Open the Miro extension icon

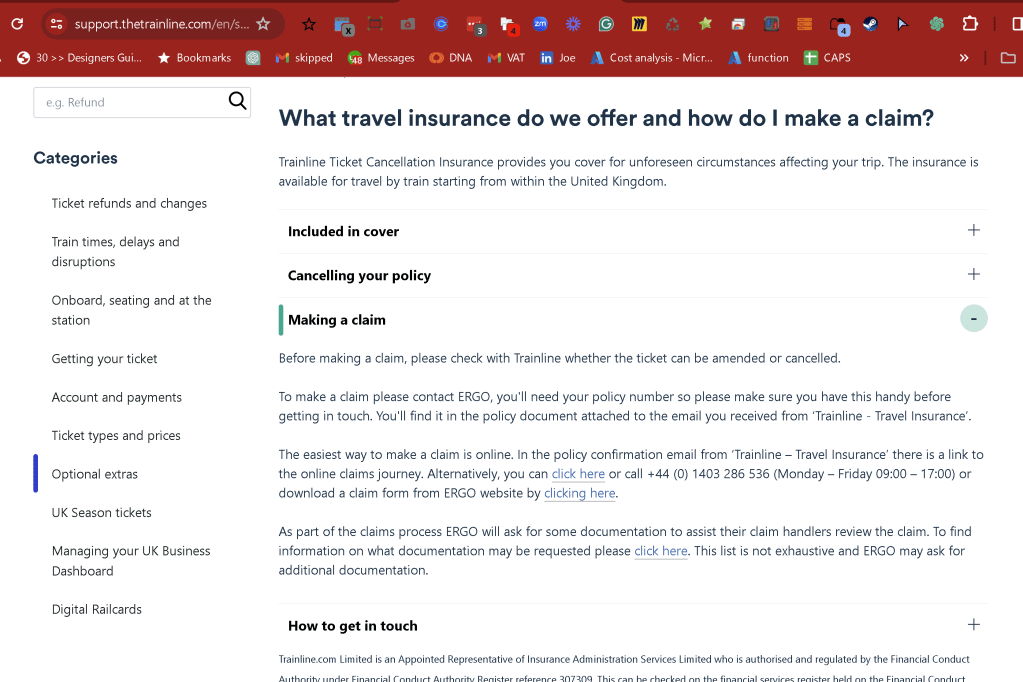pos(639,24)
